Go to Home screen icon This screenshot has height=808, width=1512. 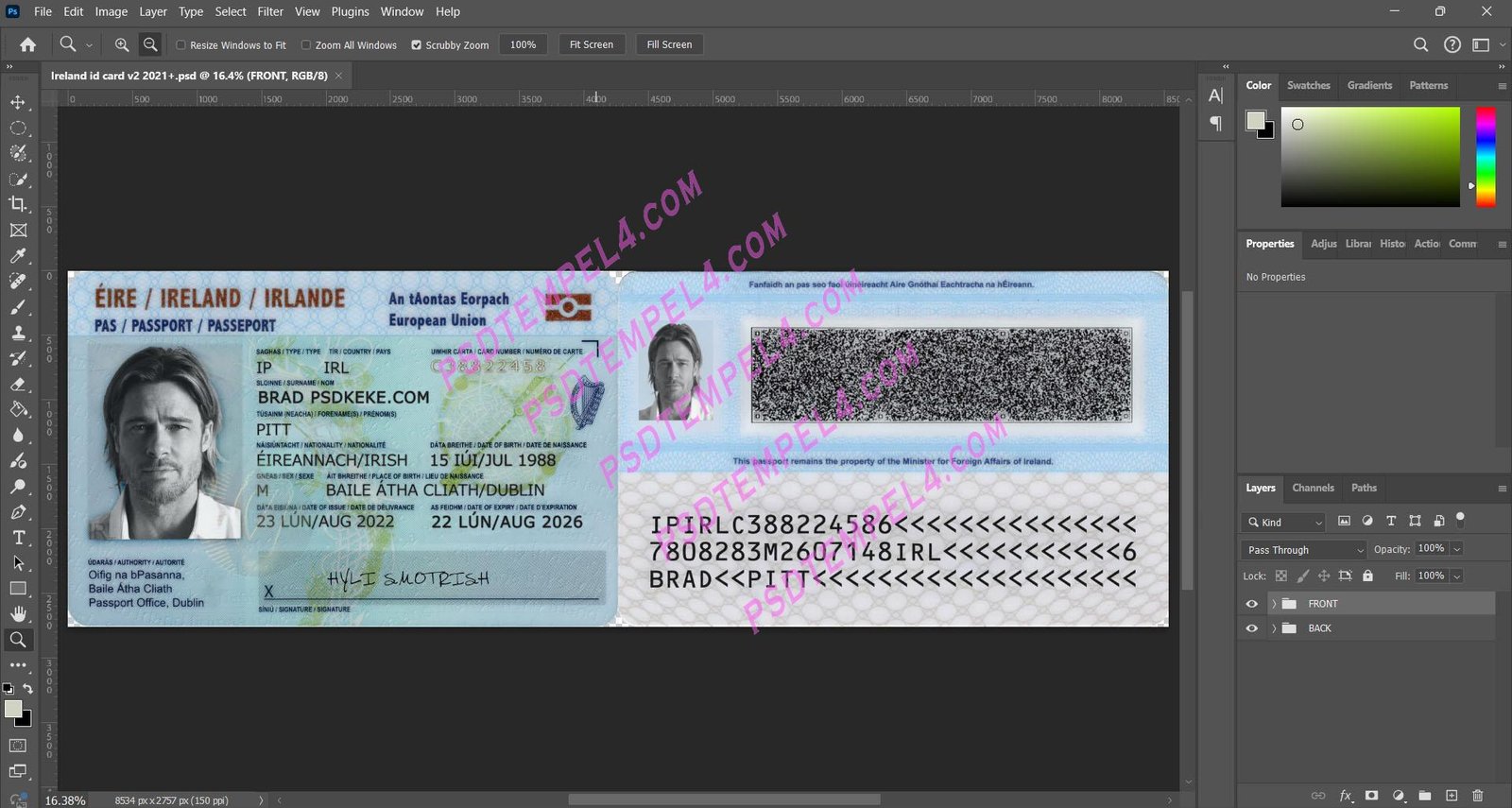(28, 44)
